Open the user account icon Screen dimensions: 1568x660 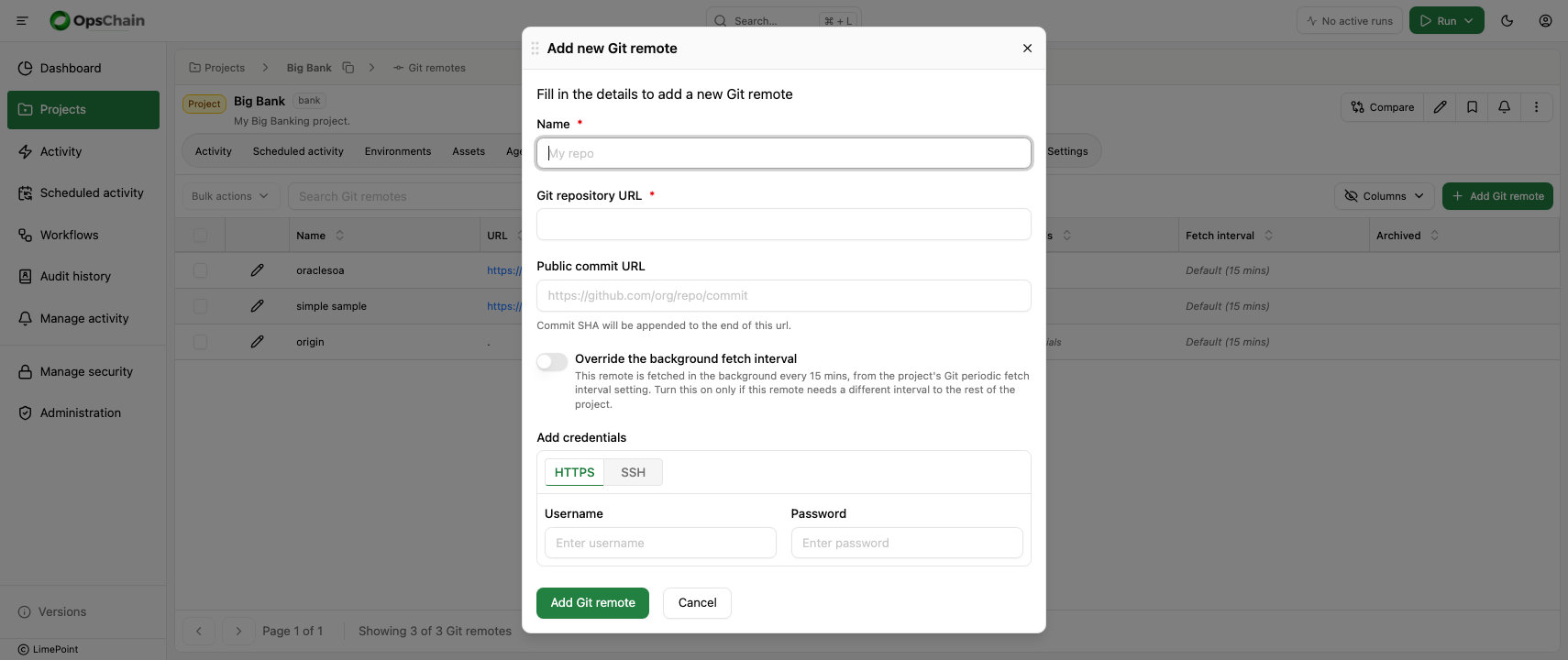(x=1545, y=20)
